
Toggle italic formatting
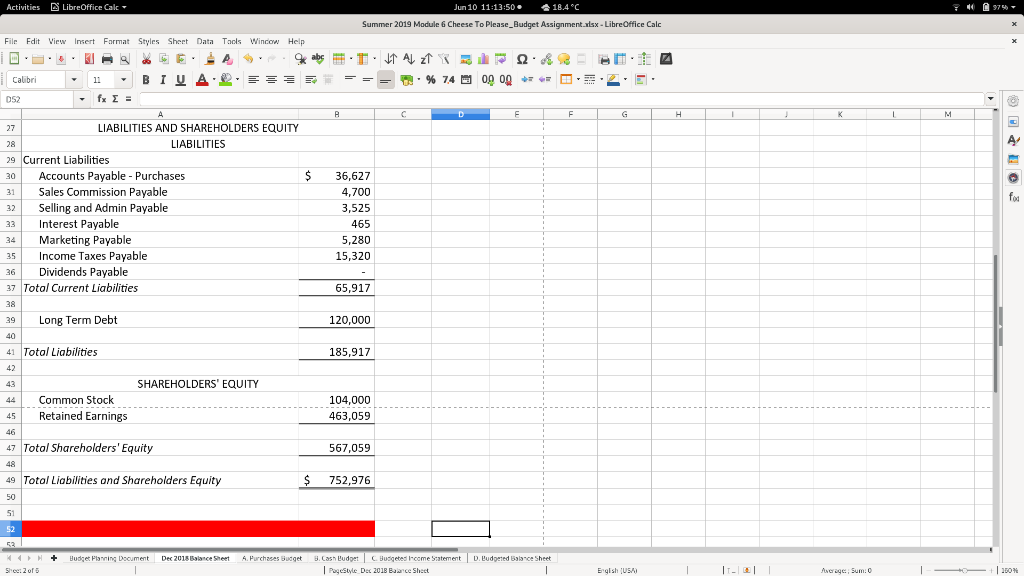(x=162, y=80)
